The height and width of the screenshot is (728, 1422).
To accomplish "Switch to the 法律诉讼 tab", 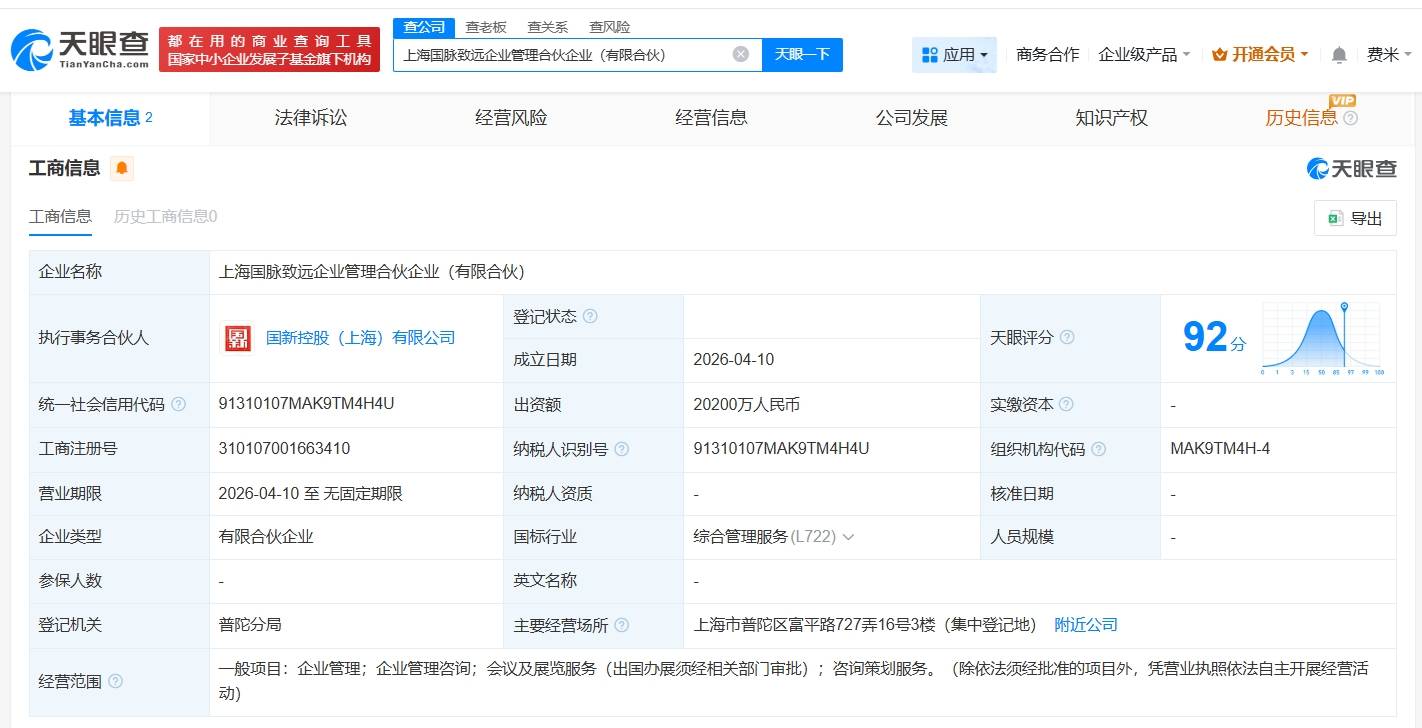I will coord(310,117).
